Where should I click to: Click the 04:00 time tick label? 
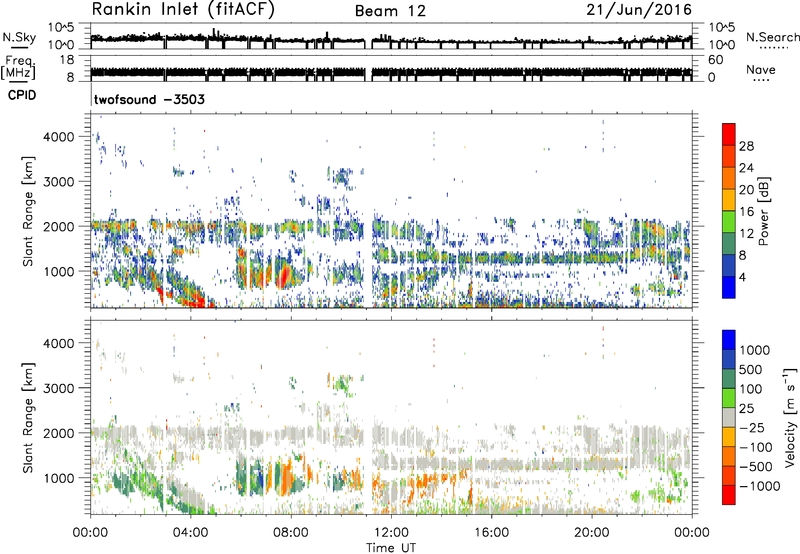tap(191, 533)
